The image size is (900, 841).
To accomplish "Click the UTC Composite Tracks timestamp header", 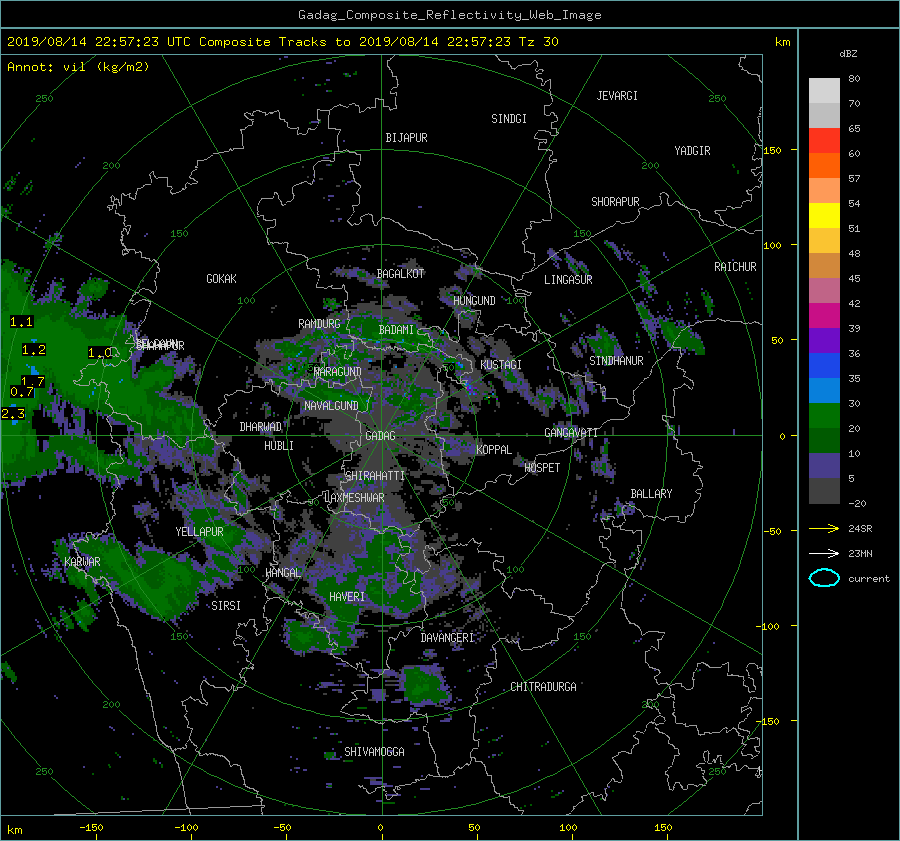I will tap(283, 41).
